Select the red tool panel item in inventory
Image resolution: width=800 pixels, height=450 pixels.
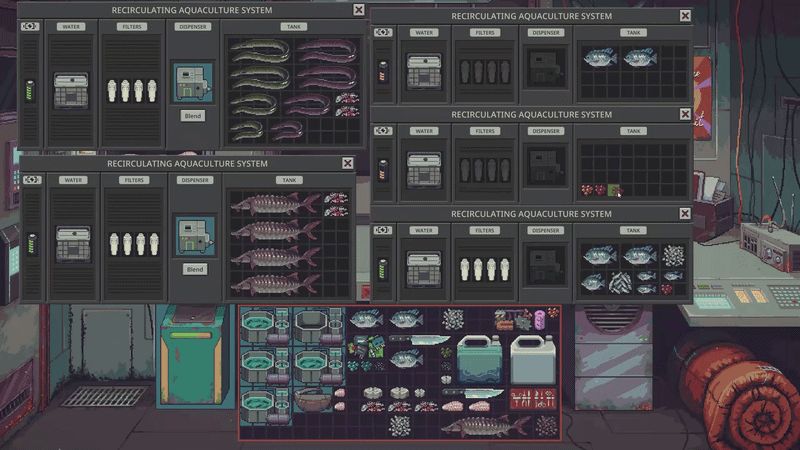tap(533, 399)
